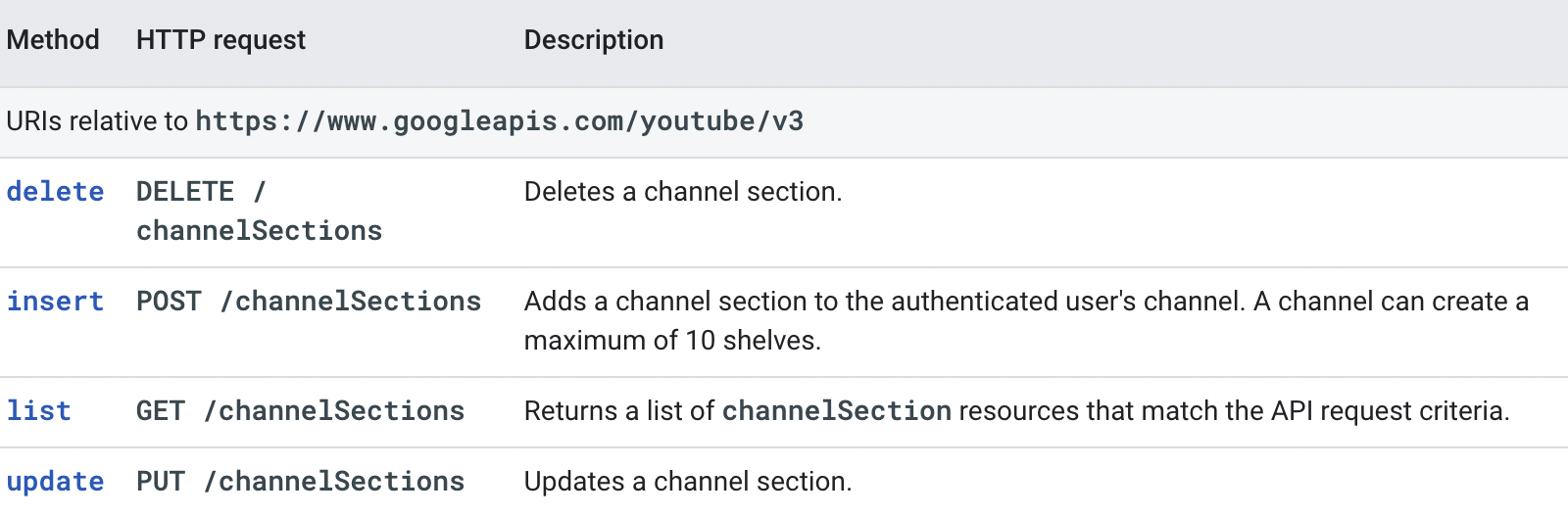The width and height of the screenshot is (1568, 515).
Task: Click the googleapis.com base URL text
Action: [x=500, y=121]
